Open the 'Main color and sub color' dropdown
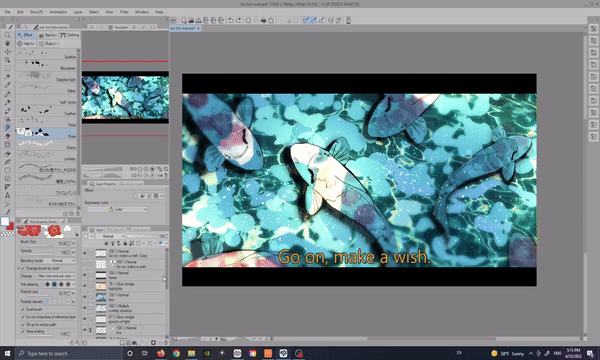This screenshot has height=360, width=600. pyautogui.click(x=56, y=276)
